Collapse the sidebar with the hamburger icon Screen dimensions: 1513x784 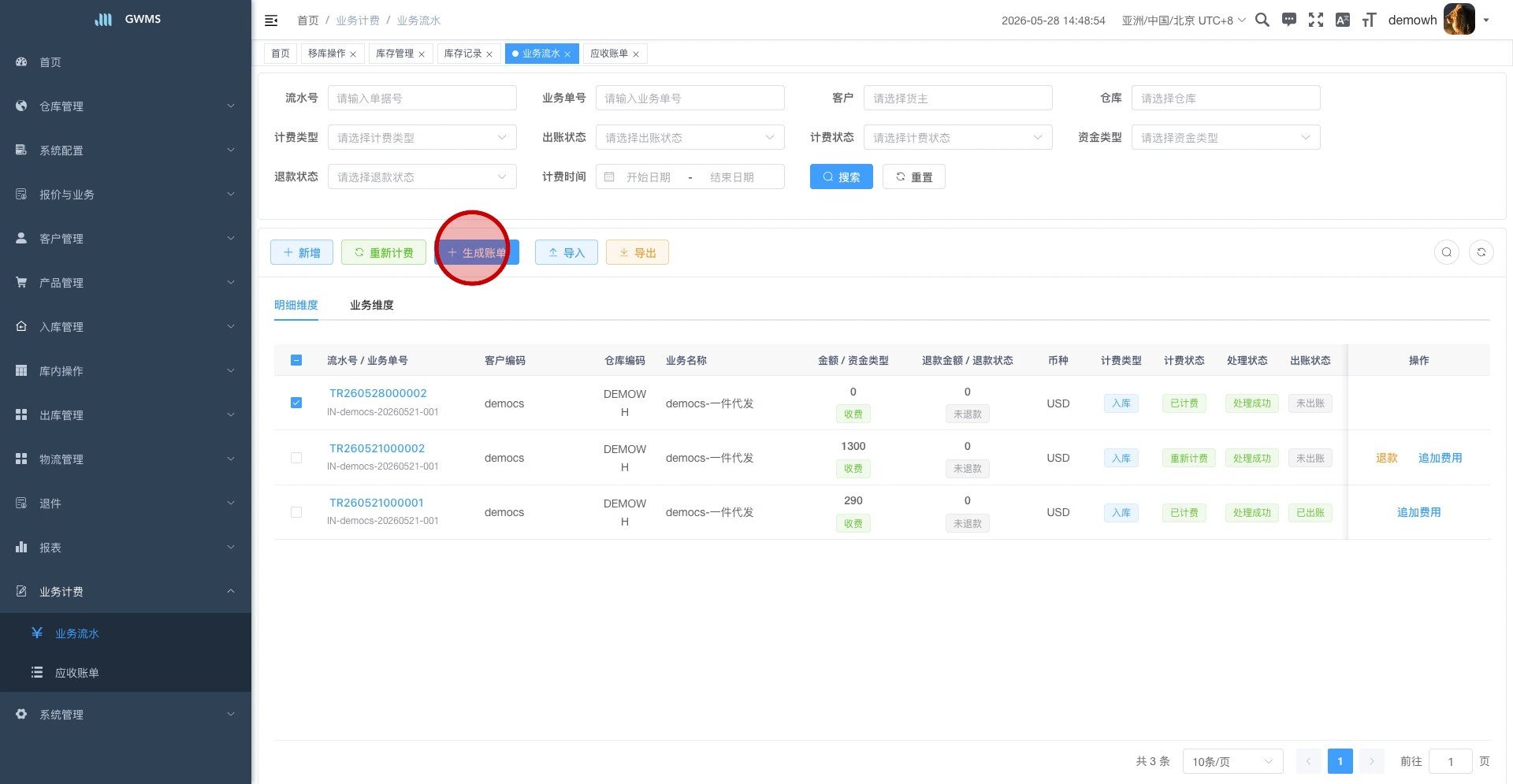point(271,20)
